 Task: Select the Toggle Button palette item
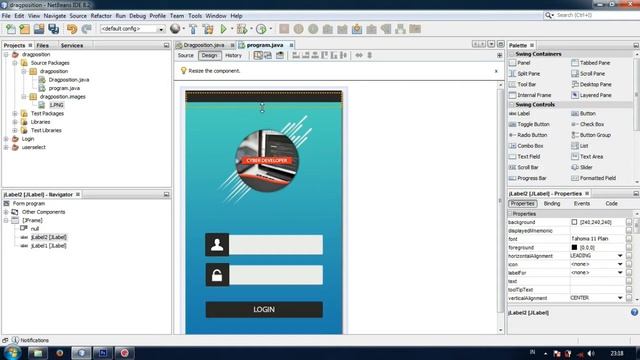(x=529, y=124)
